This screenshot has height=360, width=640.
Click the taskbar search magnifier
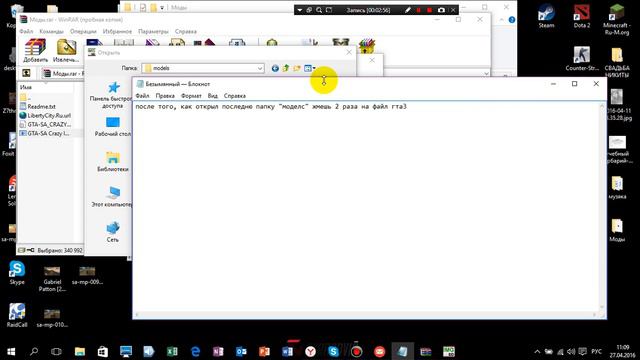point(34,351)
